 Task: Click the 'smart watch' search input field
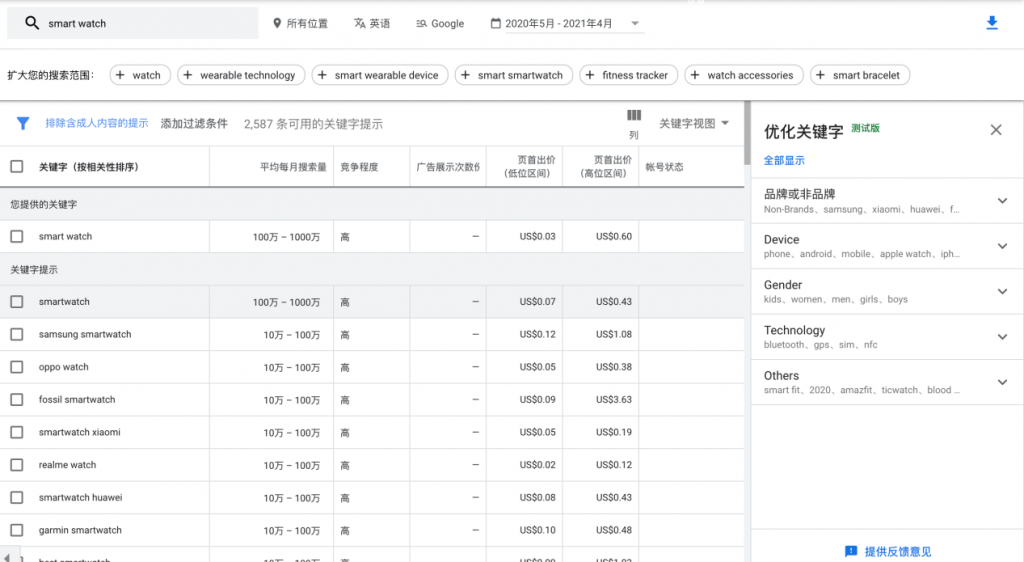133,23
